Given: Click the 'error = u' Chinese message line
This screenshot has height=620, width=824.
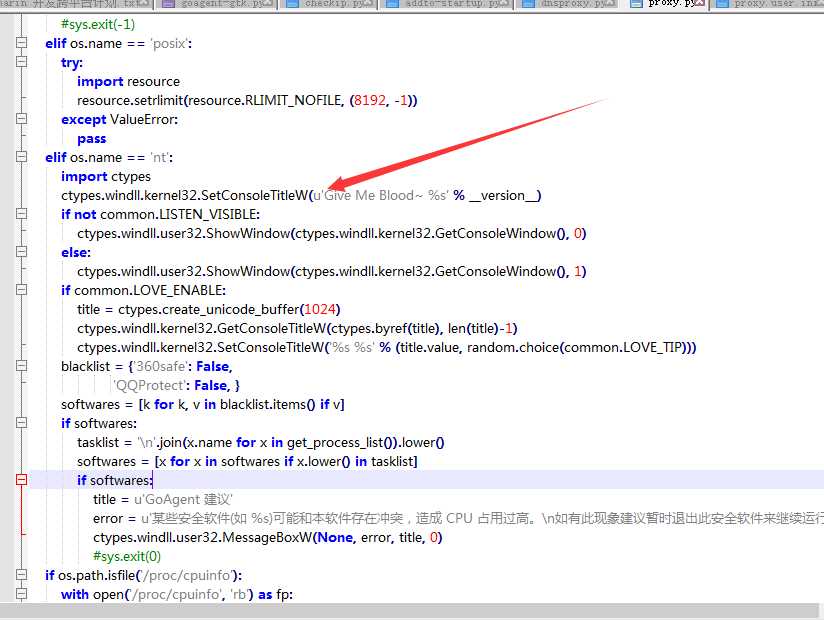Looking at the screenshot, I should [457, 518].
